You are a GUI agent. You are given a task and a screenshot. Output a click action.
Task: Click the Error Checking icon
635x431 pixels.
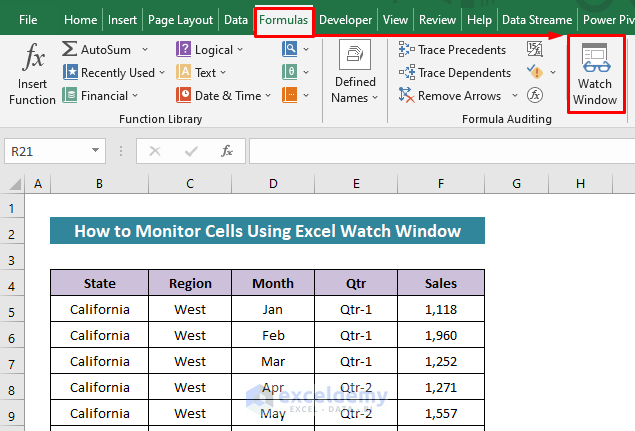pyautogui.click(x=536, y=72)
